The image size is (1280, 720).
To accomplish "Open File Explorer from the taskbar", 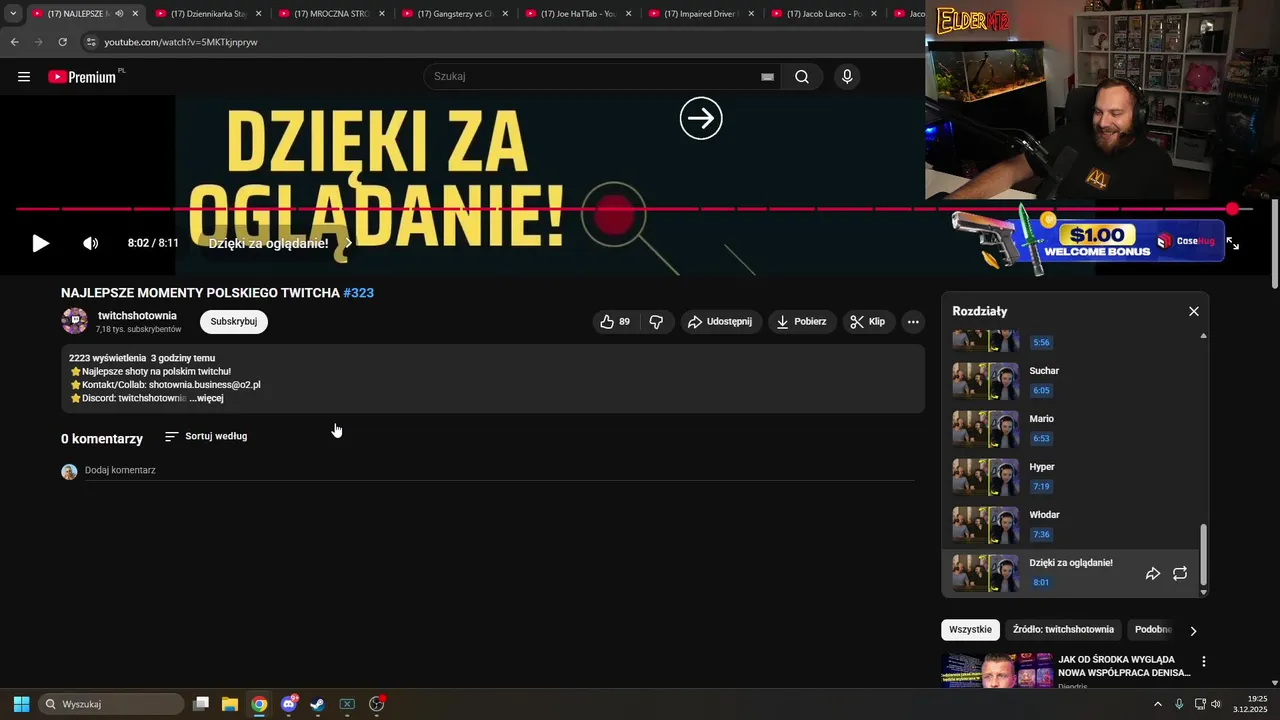I will pyautogui.click(x=230, y=704).
